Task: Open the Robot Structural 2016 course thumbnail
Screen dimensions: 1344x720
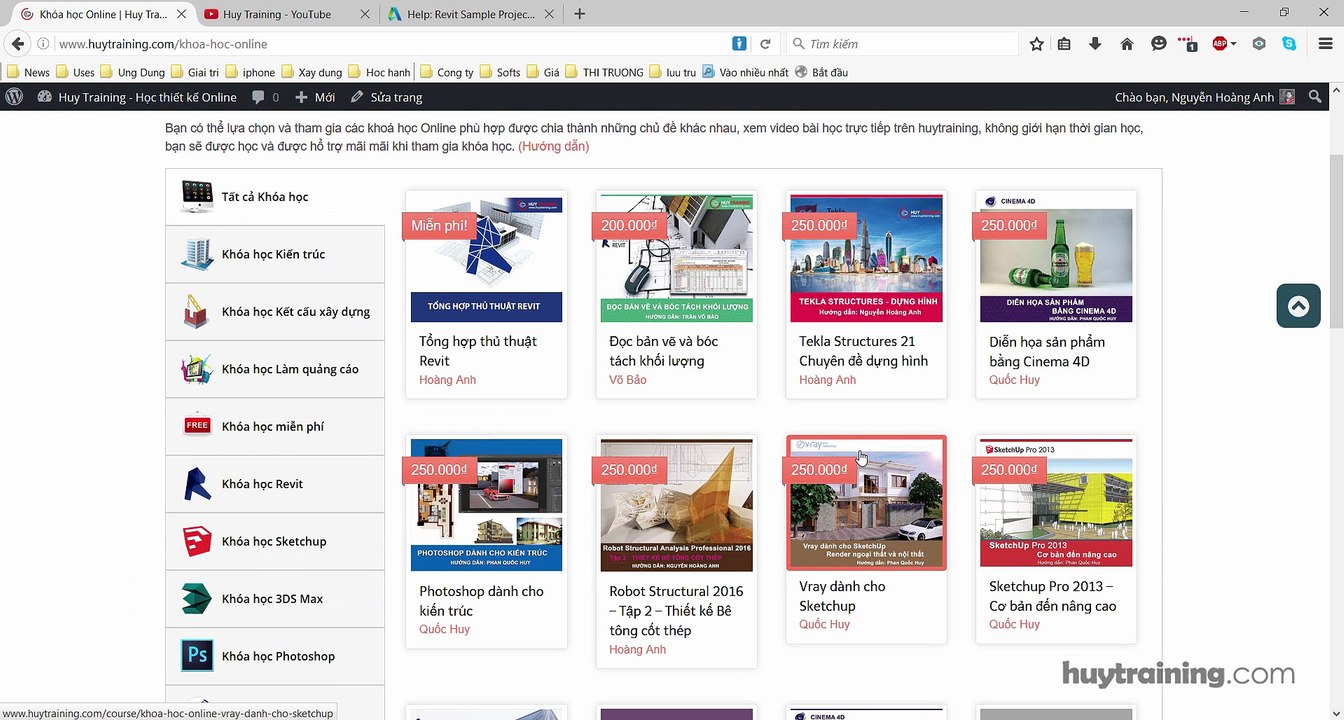Action: [x=677, y=505]
